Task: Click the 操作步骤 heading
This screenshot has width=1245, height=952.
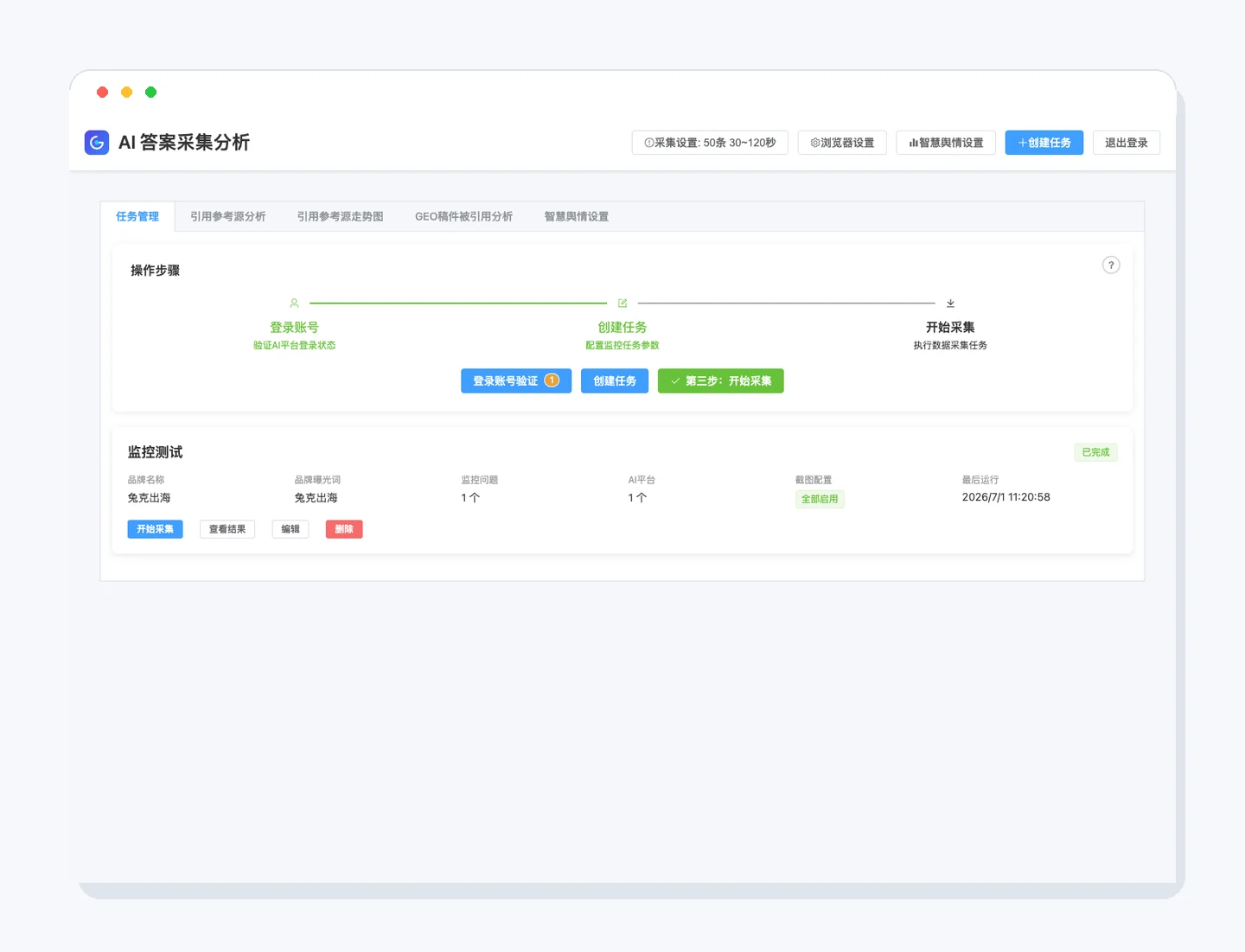Action: pyautogui.click(x=156, y=271)
